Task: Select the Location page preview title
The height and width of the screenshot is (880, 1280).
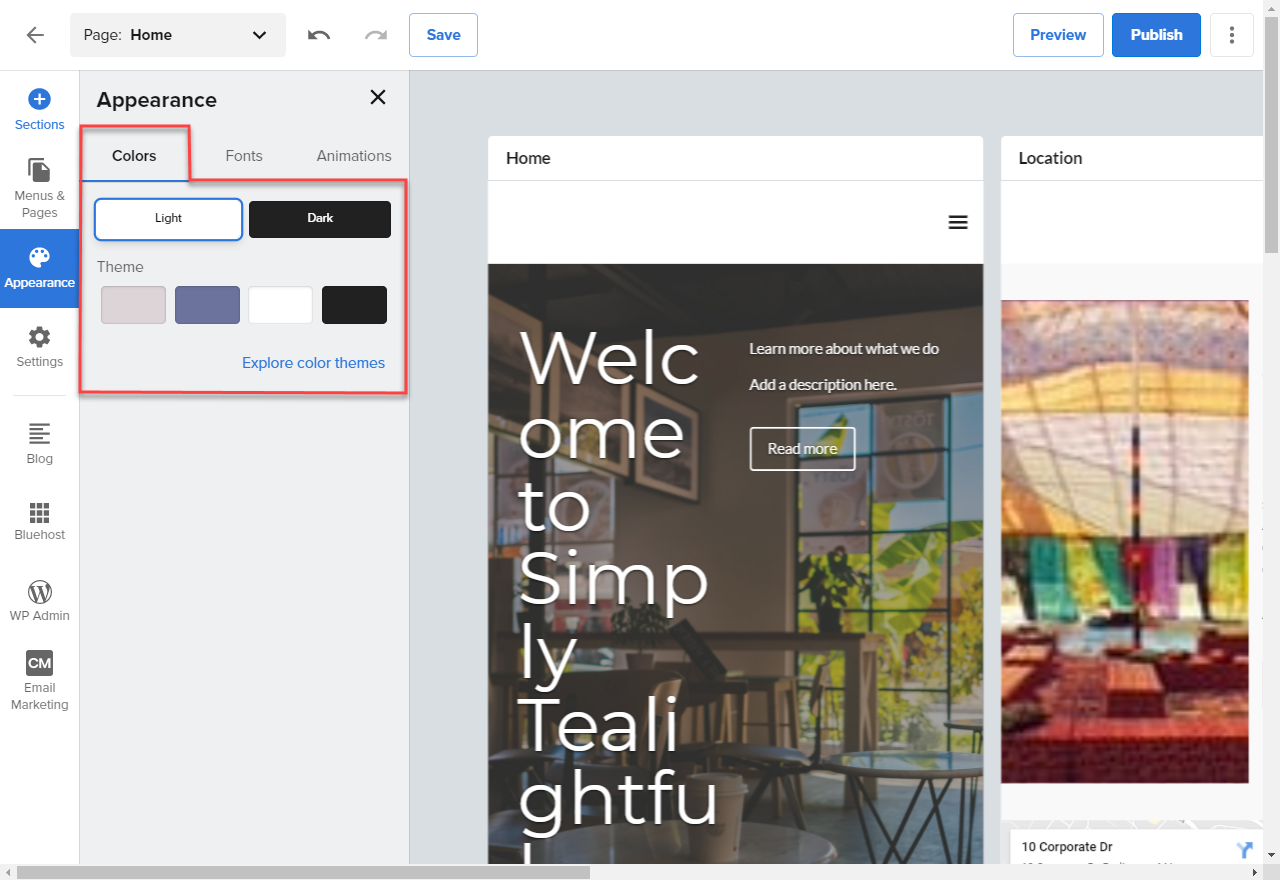Action: point(1050,158)
